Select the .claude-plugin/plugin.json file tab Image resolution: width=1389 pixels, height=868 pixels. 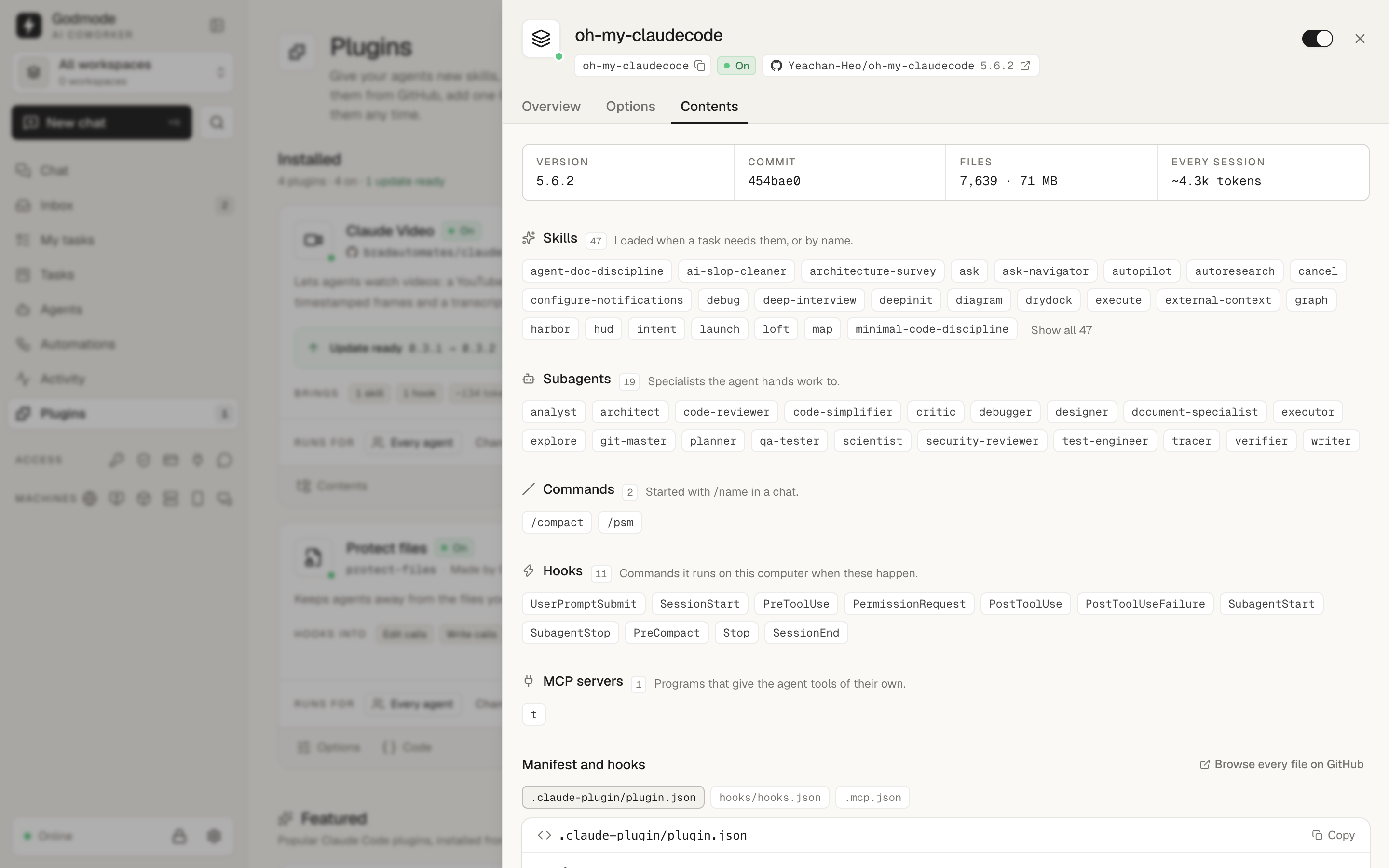pyautogui.click(x=613, y=798)
